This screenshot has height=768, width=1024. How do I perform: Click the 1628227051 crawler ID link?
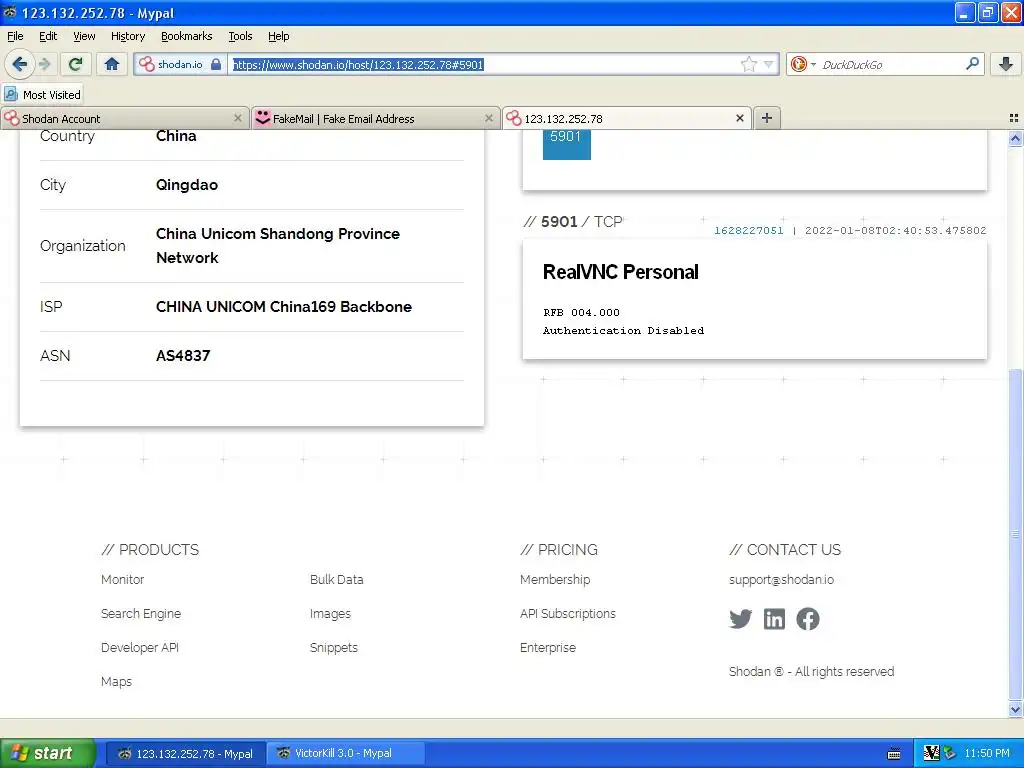tap(748, 231)
